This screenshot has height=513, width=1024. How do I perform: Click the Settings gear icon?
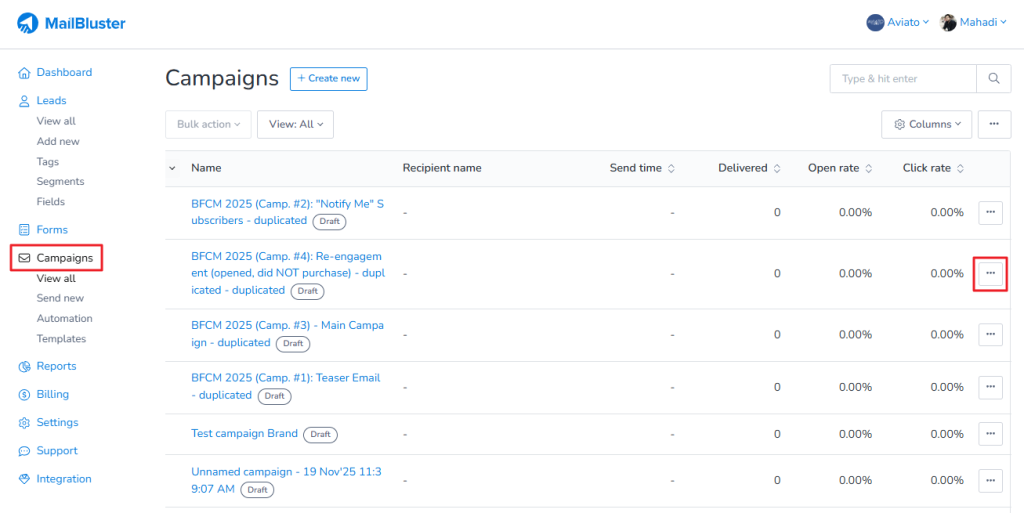pyautogui.click(x=24, y=422)
